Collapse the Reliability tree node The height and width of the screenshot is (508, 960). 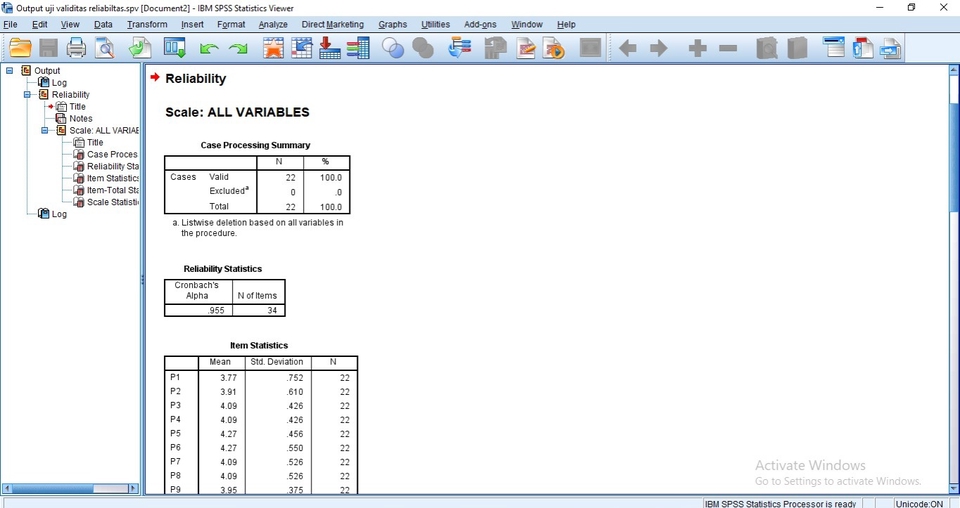click(x=27, y=94)
